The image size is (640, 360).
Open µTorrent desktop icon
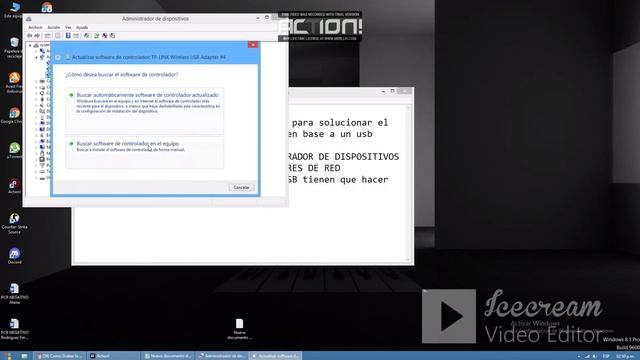14,150
